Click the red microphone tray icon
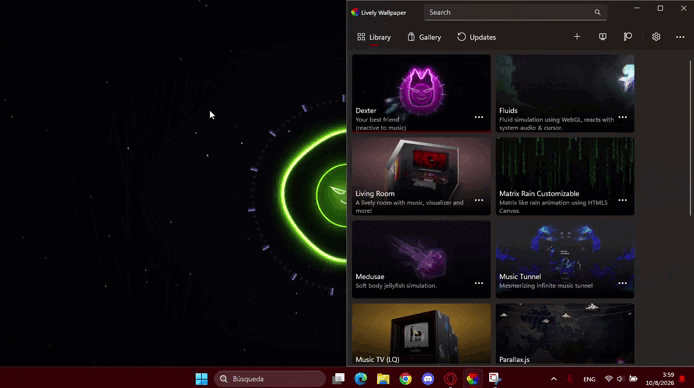The image size is (694, 388). pos(570,379)
